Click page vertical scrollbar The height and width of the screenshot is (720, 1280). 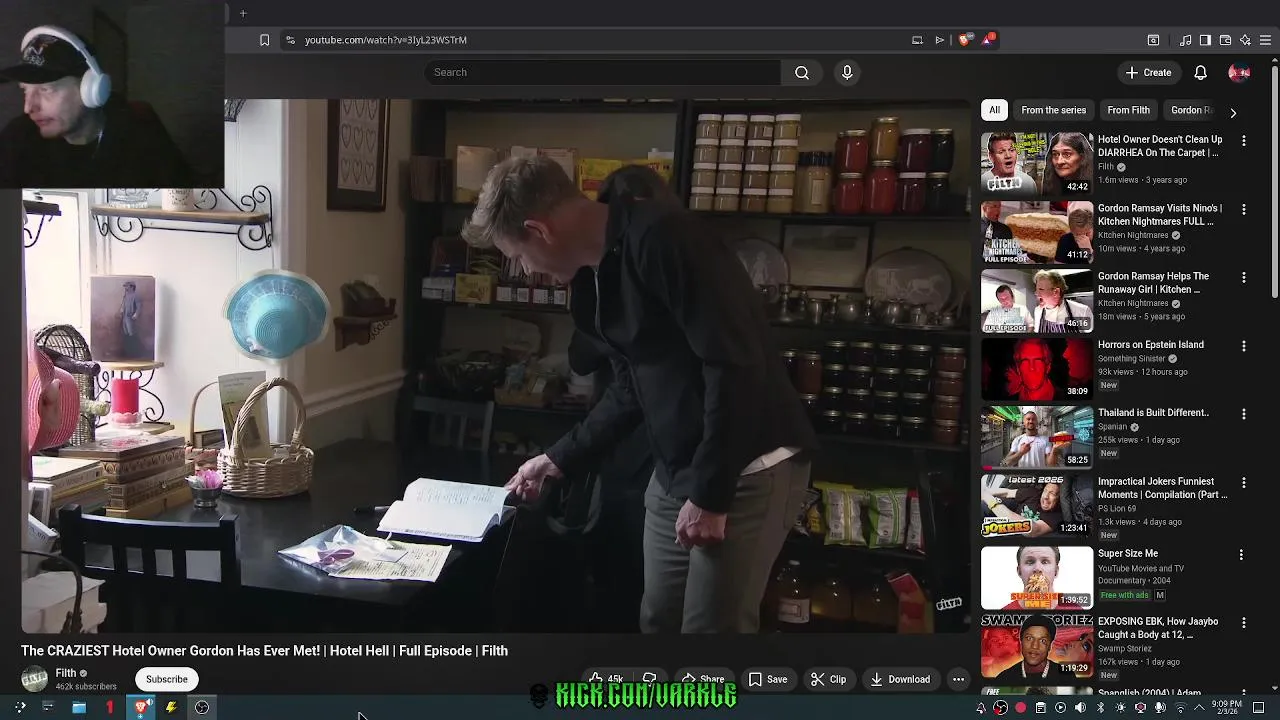(x=1274, y=180)
